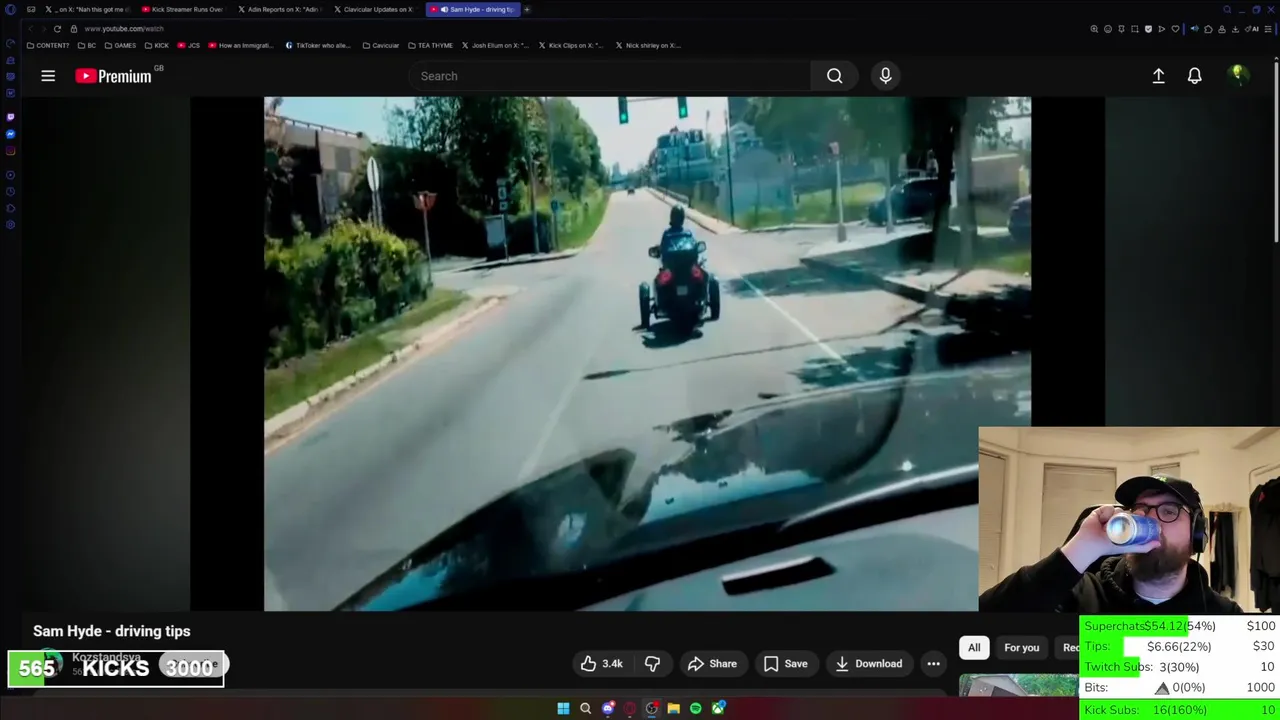1280x720 pixels.
Task: Open the more actions ellipsis menu
Action: pos(933,664)
